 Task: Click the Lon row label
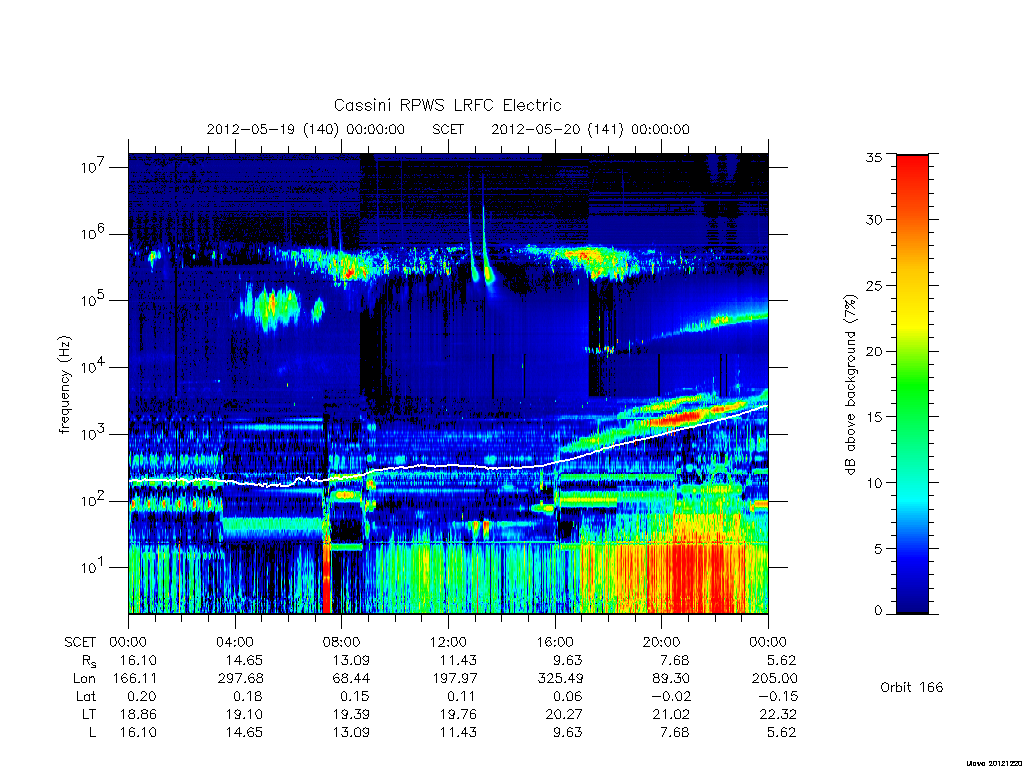[84, 679]
